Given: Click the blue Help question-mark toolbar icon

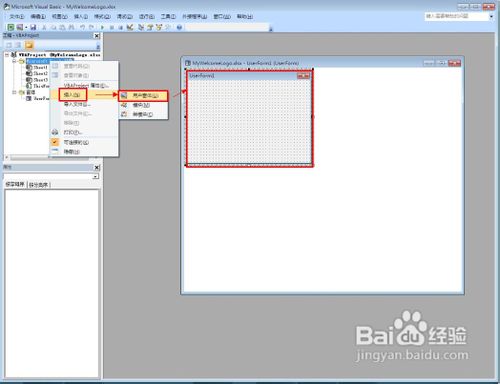Looking at the screenshot, I should pos(179,27).
